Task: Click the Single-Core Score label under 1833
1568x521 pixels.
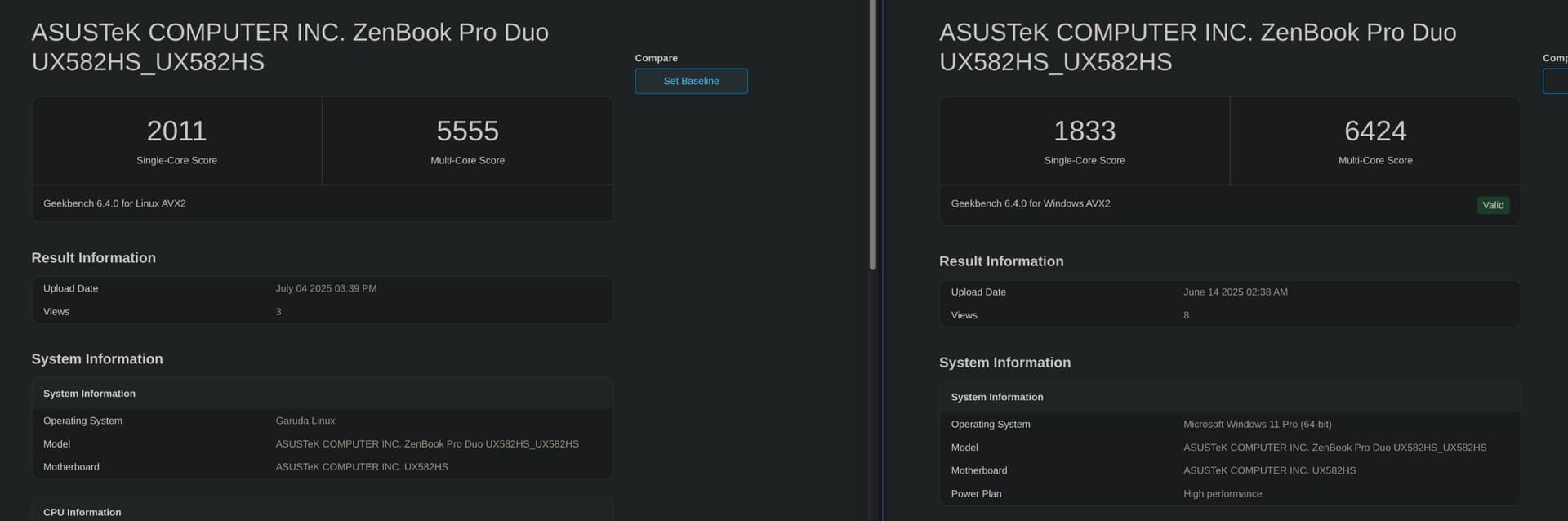Action: tap(1085, 160)
